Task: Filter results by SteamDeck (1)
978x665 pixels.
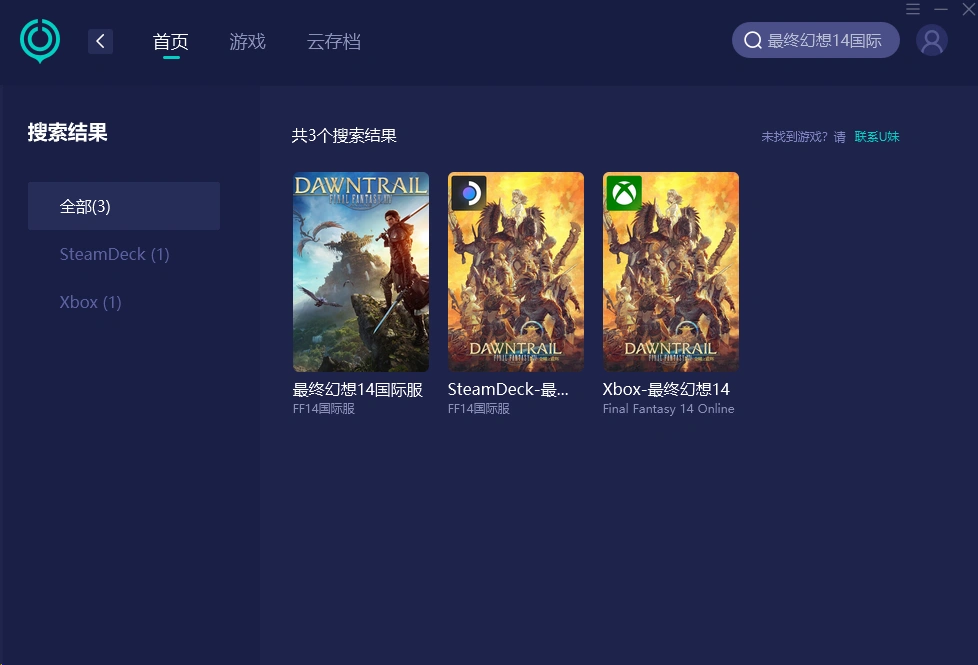Action: [x=115, y=254]
